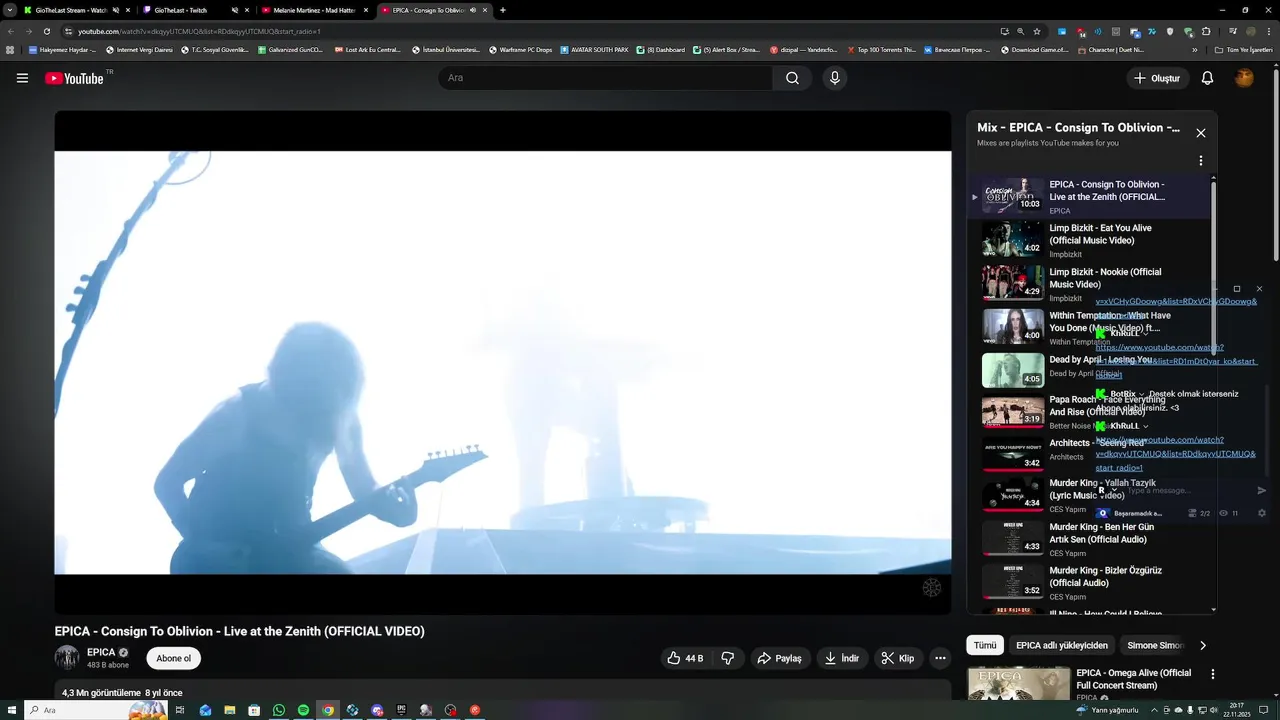
Task: Open EPICA Omega Alive recommended thumbnail
Action: tap(1018, 684)
